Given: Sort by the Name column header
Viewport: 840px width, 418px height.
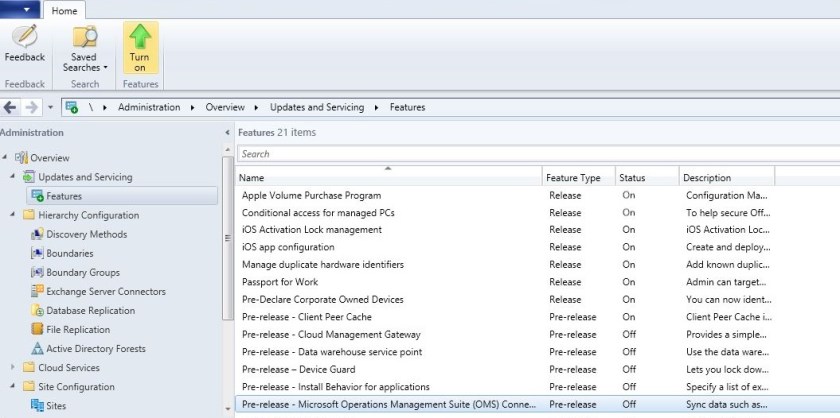Looking at the screenshot, I should (388, 178).
